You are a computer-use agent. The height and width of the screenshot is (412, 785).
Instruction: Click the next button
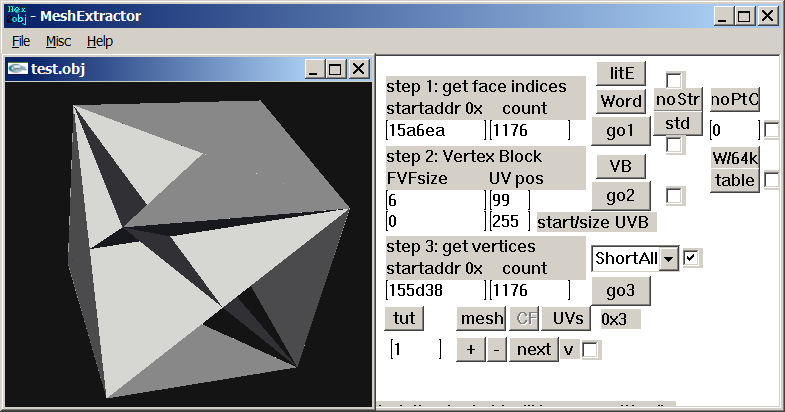[534, 349]
